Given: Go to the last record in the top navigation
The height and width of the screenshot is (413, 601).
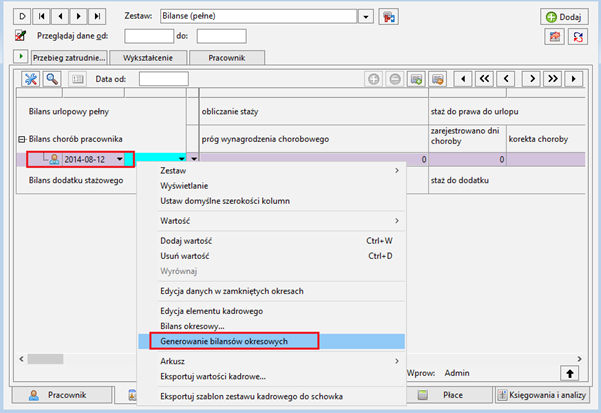Looking at the screenshot, I should tap(97, 16).
